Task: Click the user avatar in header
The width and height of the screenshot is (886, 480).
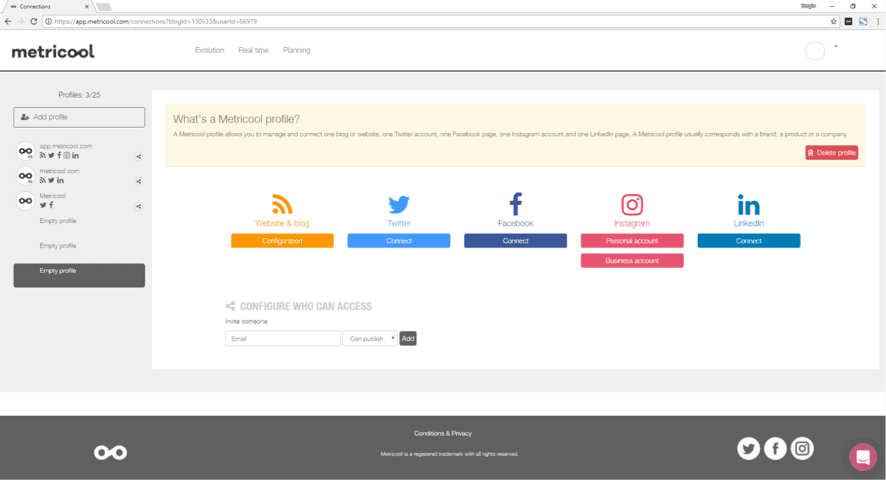Action: click(x=815, y=51)
